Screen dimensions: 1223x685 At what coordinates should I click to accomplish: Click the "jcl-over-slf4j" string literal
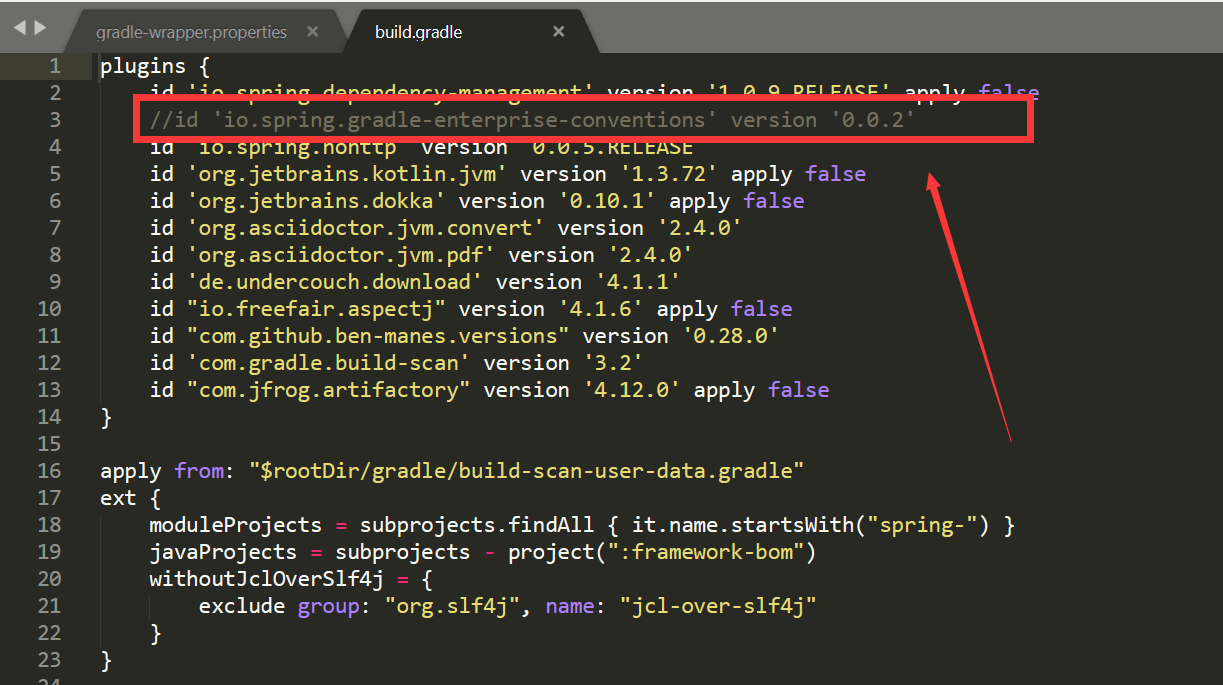point(718,606)
